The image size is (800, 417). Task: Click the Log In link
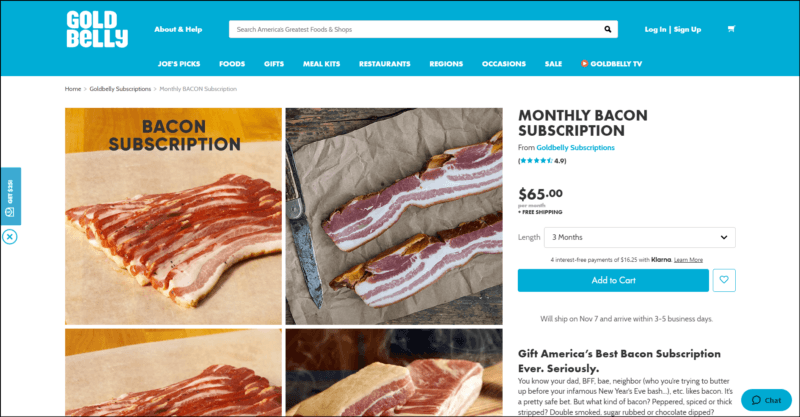[x=655, y=30]
